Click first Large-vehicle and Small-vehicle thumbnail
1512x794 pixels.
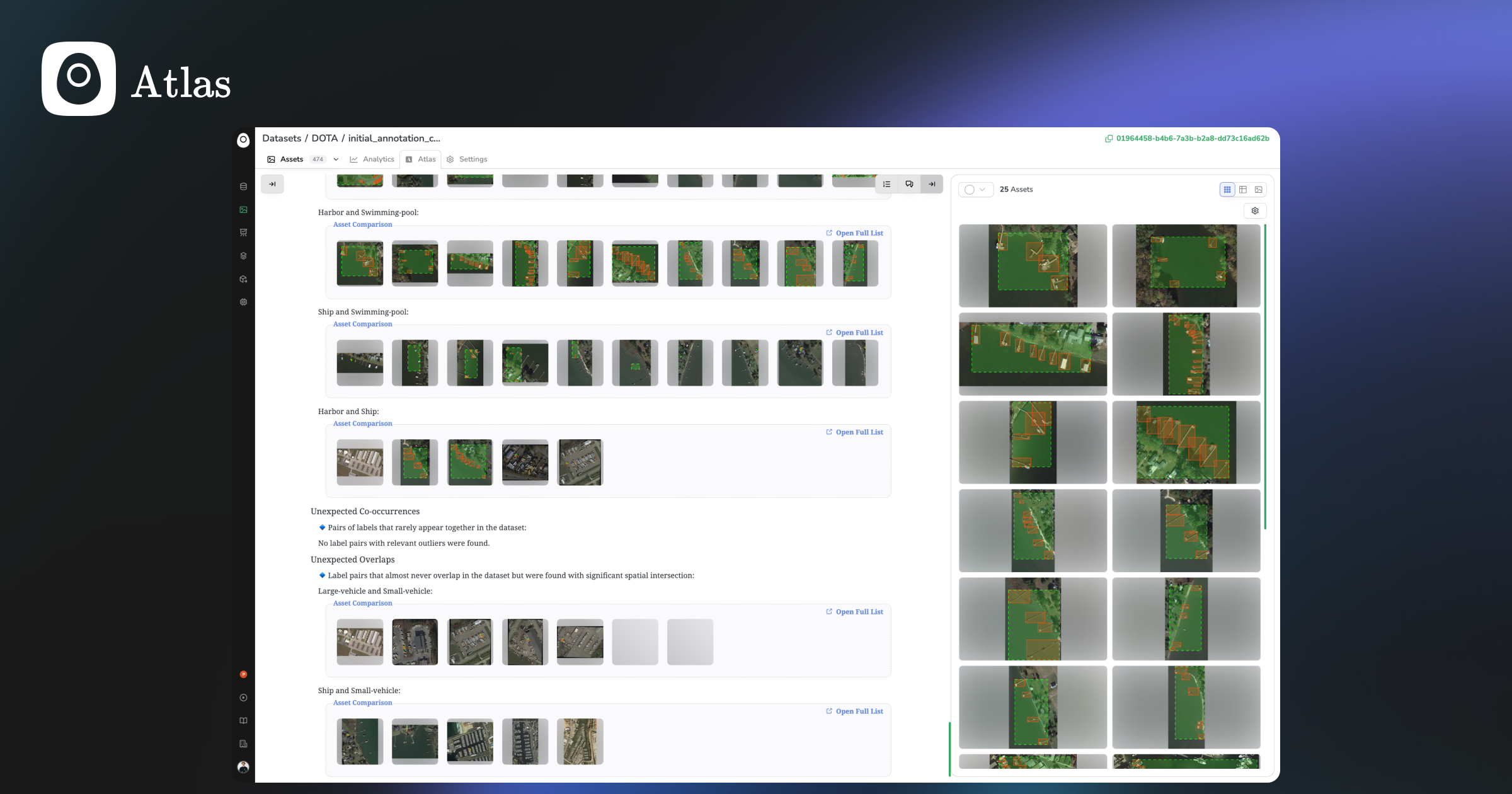(360, 642)
